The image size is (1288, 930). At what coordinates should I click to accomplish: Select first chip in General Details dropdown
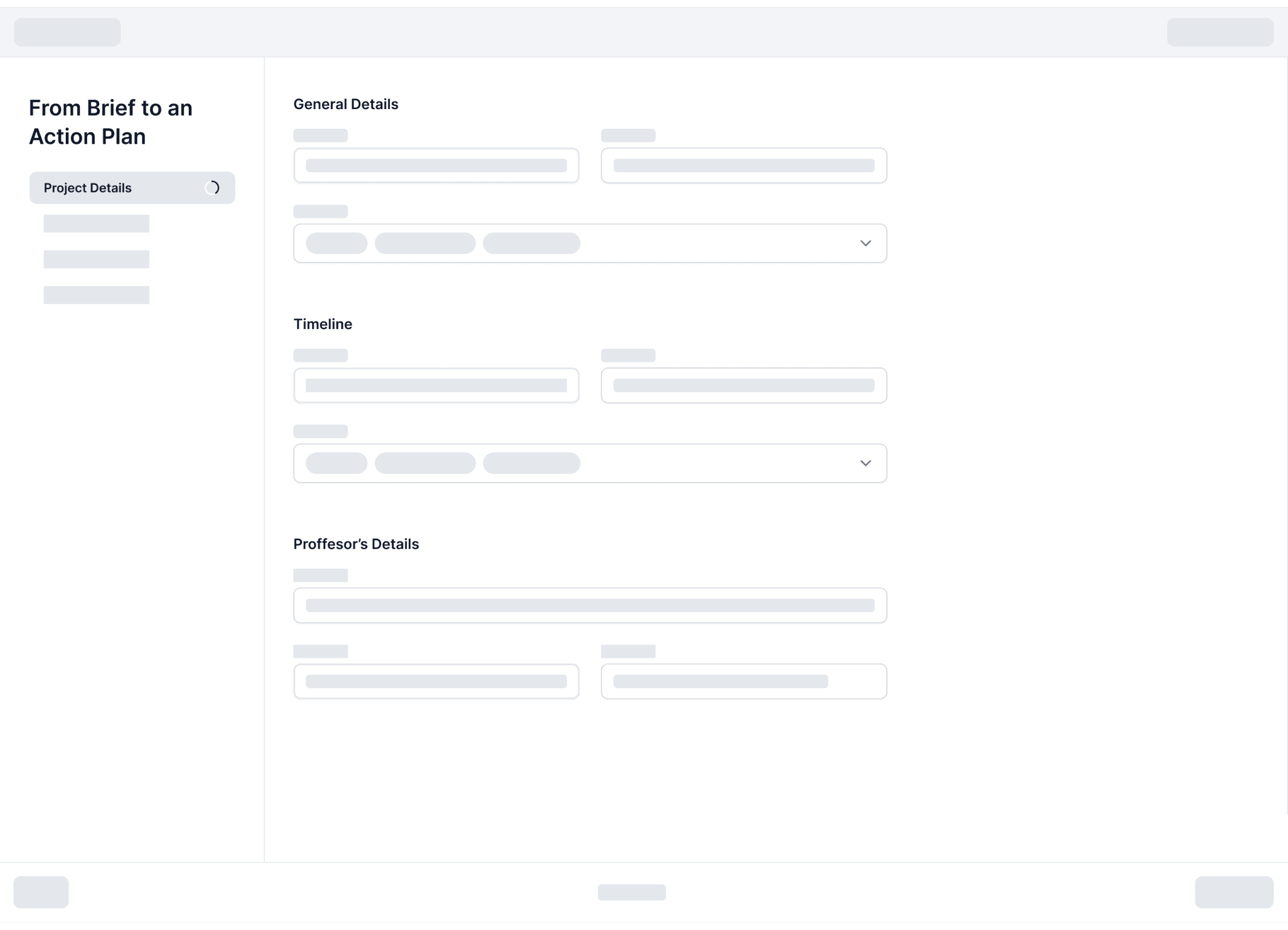(x=336, y=243)
